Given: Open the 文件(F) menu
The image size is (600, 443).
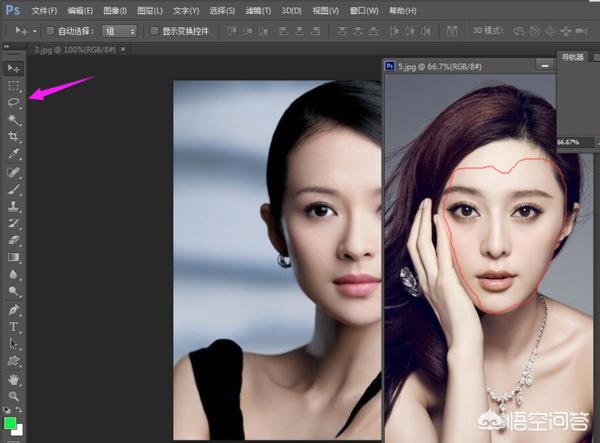Looking at the screenshot, I should coord(44,11).
